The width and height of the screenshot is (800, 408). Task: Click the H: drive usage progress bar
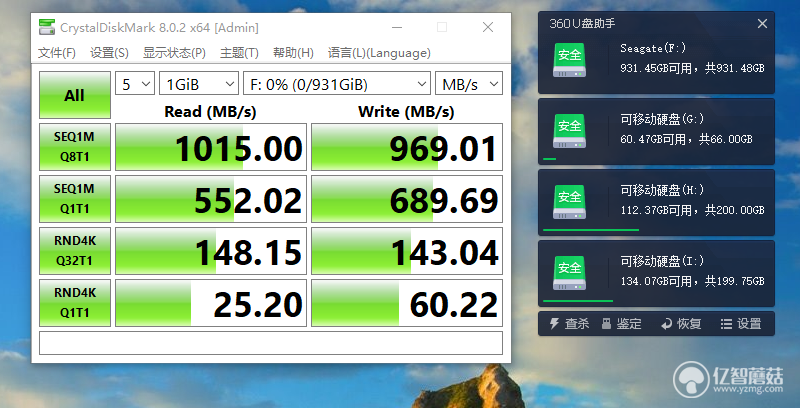click(591, 230)
